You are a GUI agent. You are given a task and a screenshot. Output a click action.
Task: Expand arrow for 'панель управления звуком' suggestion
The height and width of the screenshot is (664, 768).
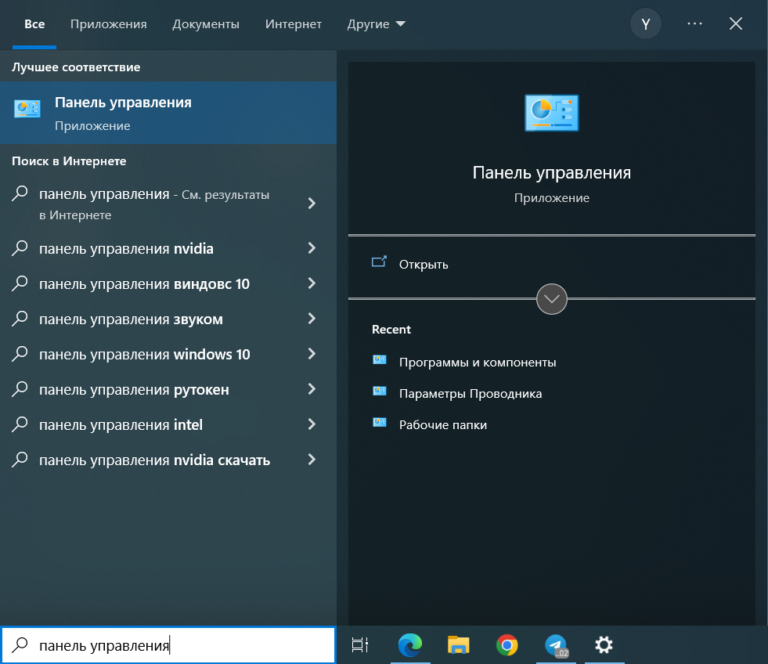(x=312, y=320)
